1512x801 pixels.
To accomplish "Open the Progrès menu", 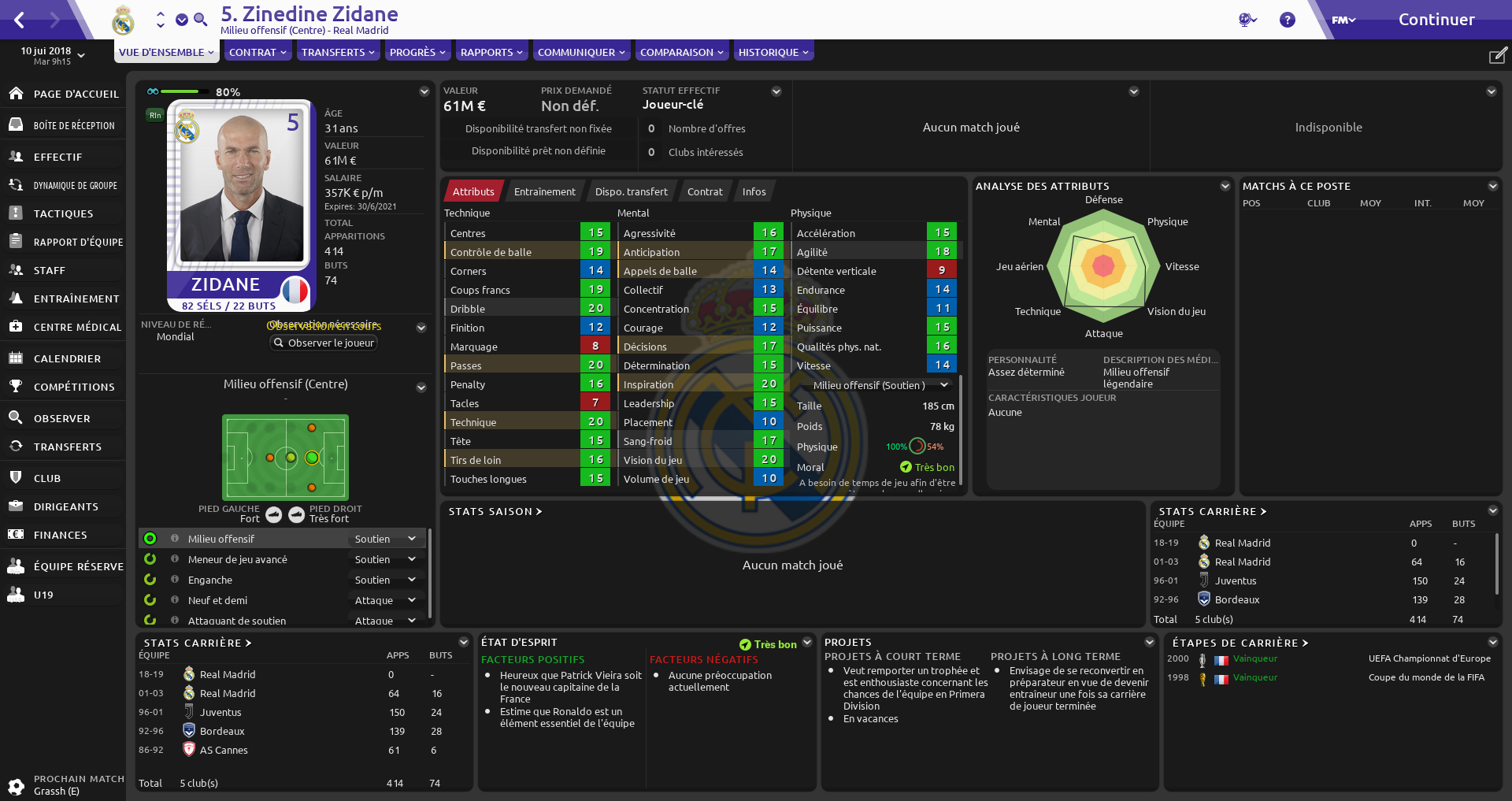I will pos(418,52).
